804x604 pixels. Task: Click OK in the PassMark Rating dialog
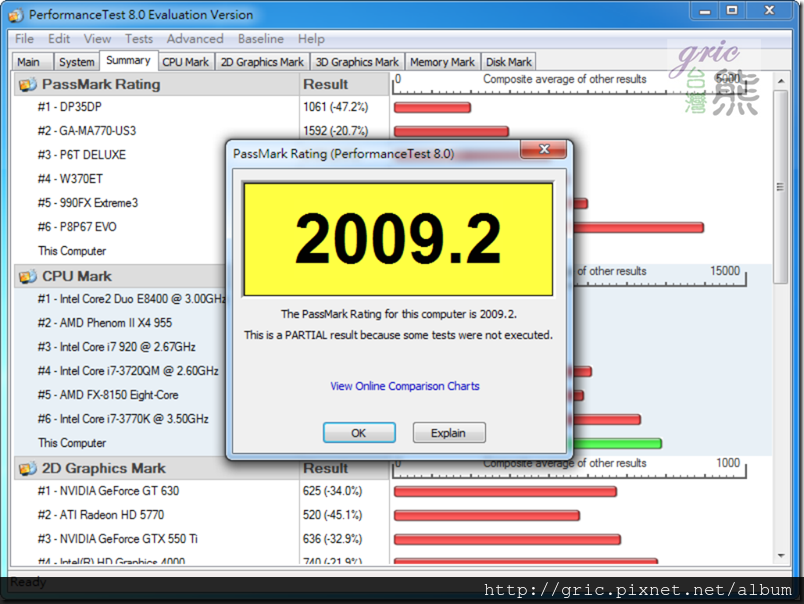point(359,433)
